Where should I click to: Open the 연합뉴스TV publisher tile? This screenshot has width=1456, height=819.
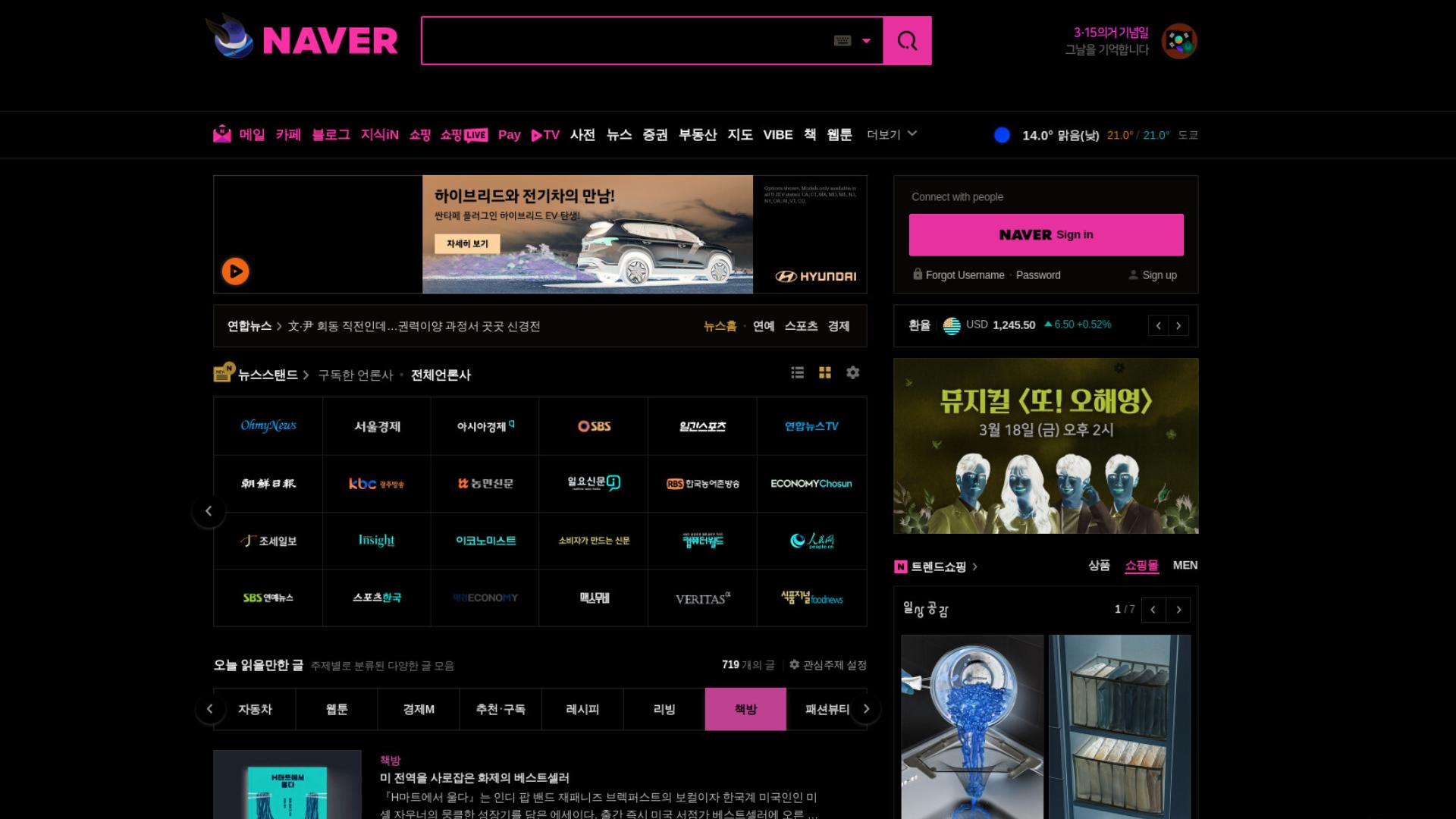811,426
